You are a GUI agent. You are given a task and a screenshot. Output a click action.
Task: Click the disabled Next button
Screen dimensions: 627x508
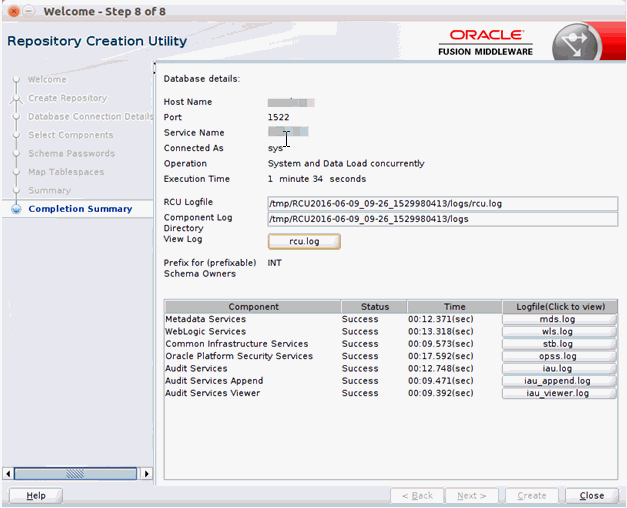click(x=472, y=496)
